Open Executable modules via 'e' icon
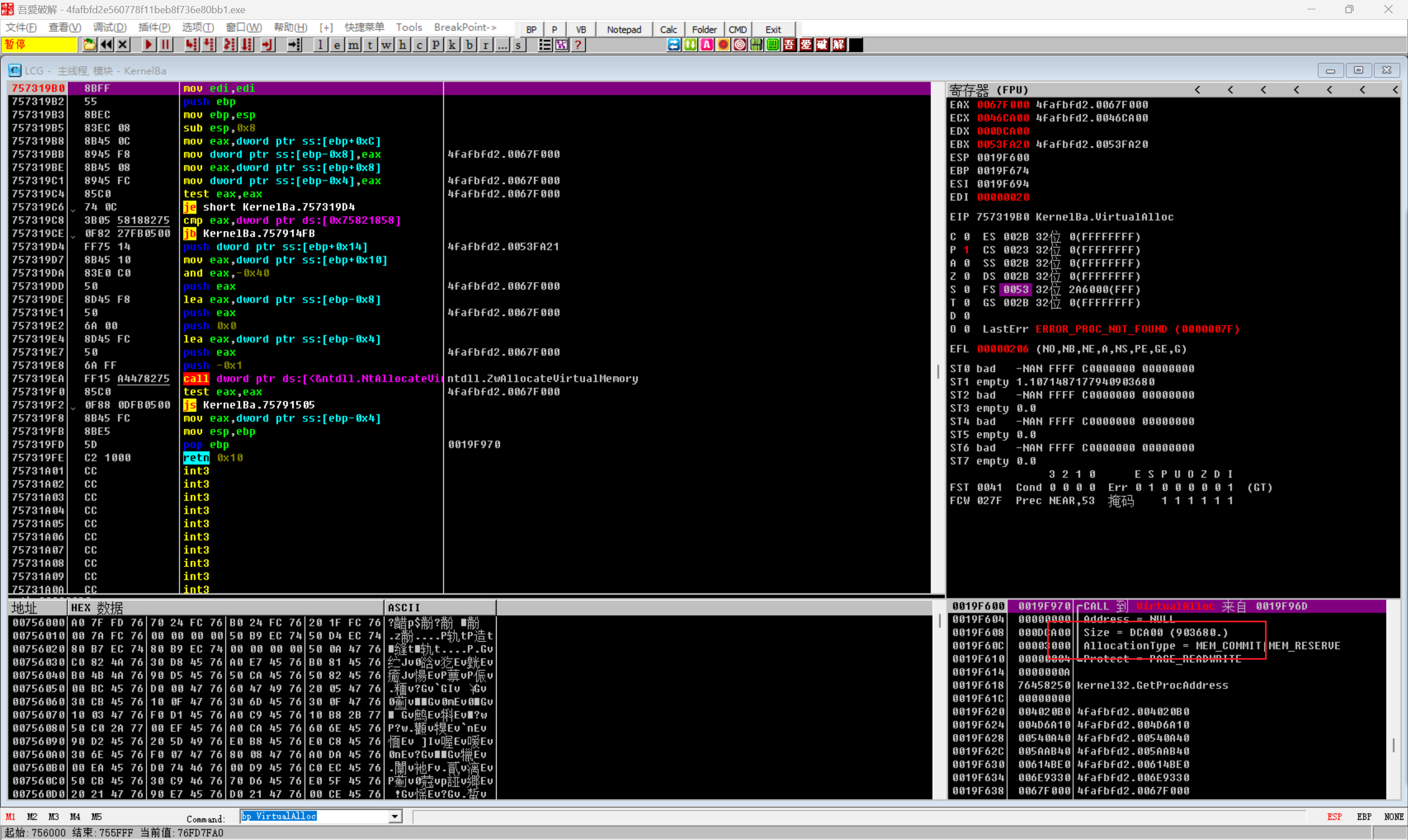Screen dimensions: 1408x840 [x=337, y=45]
